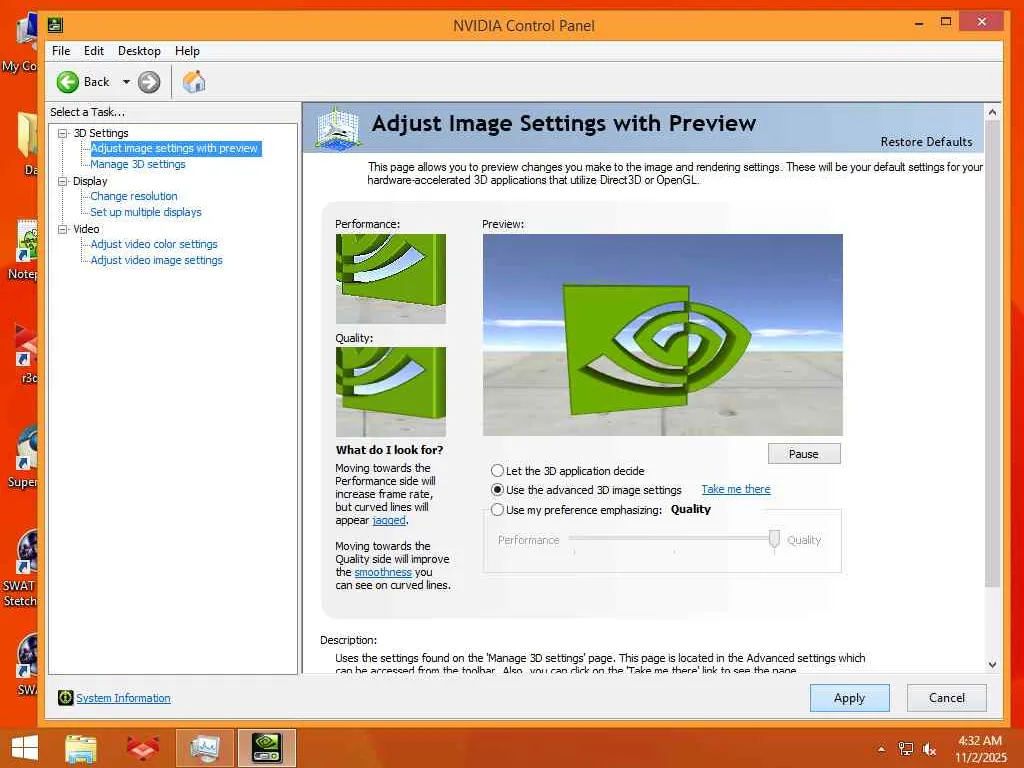1024x768 pixels.
Task: Click the 3D cube page header icon
Action: click(338, 127)
